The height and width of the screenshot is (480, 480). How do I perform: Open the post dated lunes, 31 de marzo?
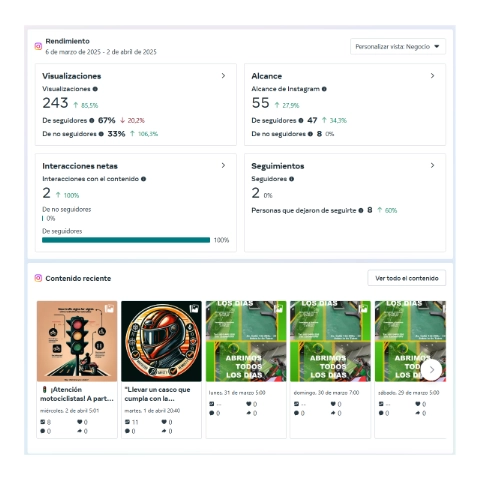pyautogui.click(x=246, y=341)
